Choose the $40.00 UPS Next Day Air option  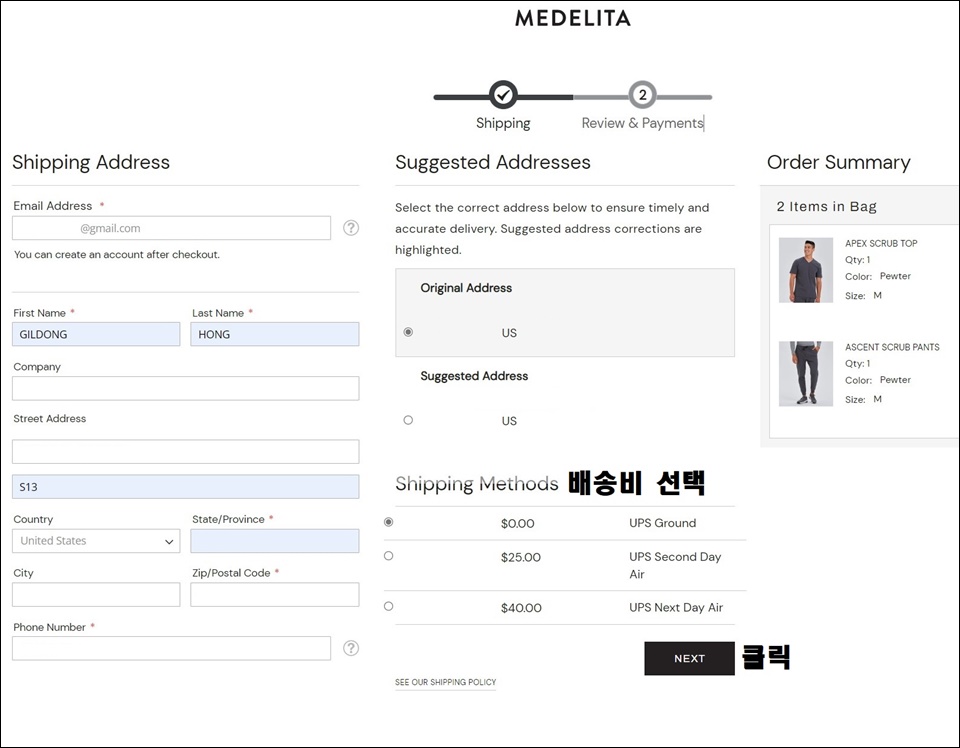click(388, 606)
